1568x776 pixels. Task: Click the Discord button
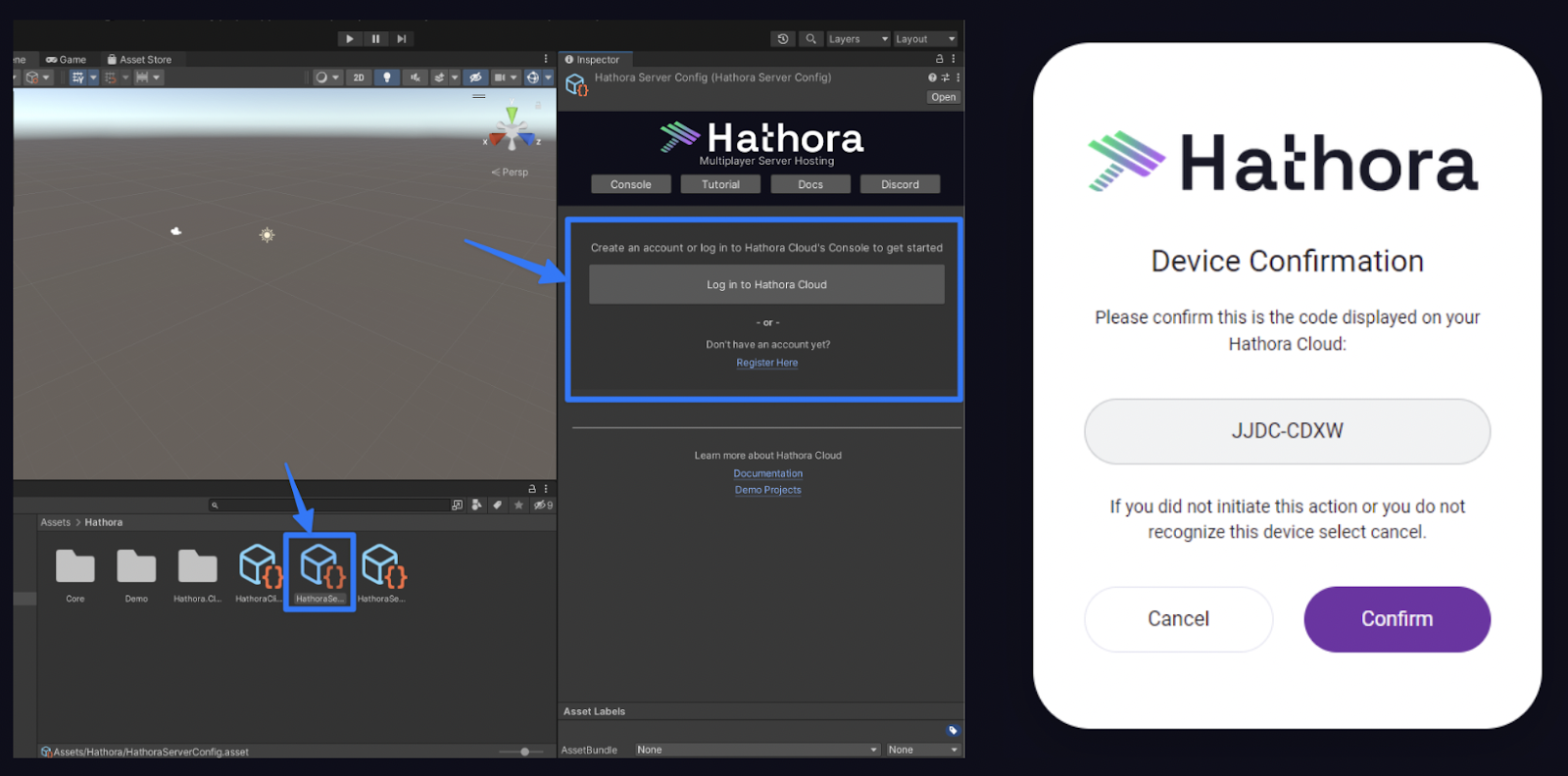click(x=901, y=184)
